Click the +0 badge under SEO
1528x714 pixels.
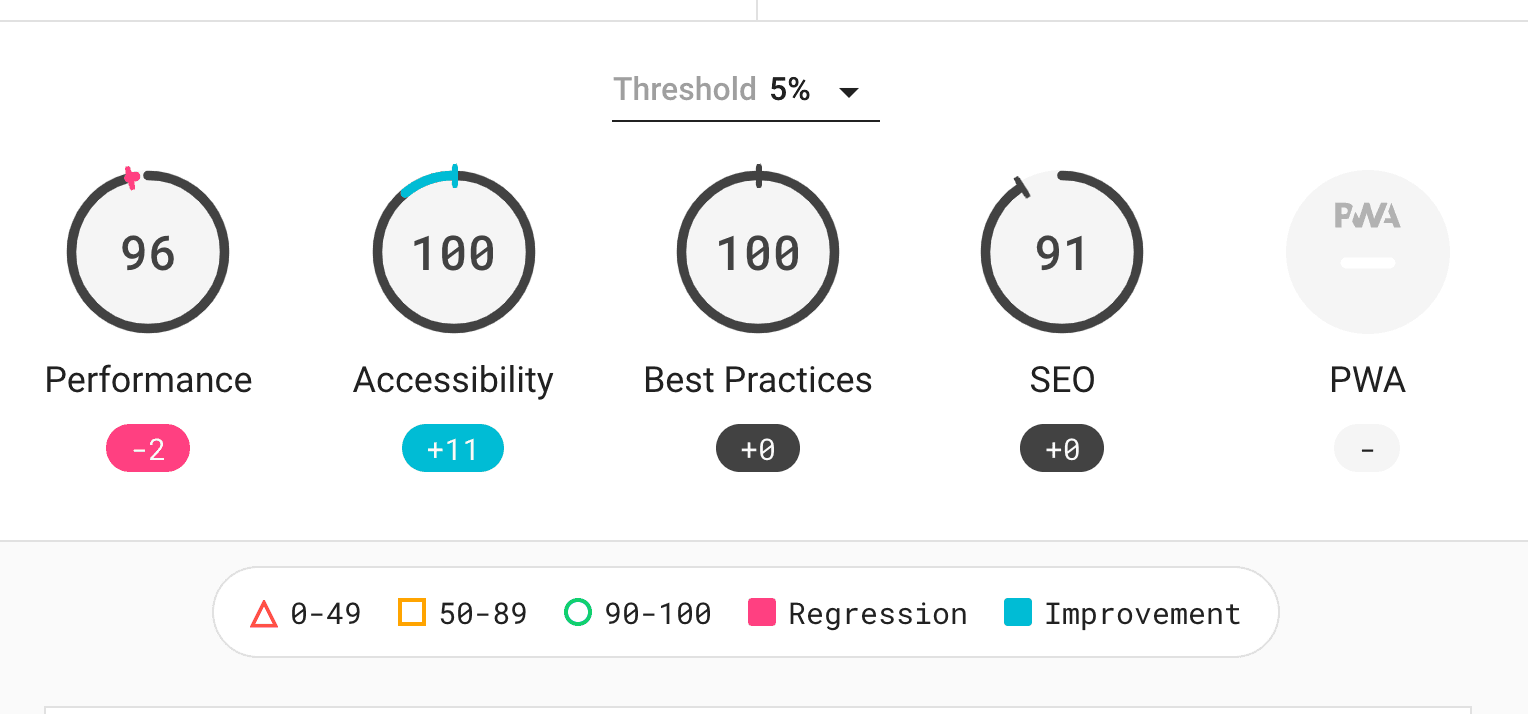1062,449
